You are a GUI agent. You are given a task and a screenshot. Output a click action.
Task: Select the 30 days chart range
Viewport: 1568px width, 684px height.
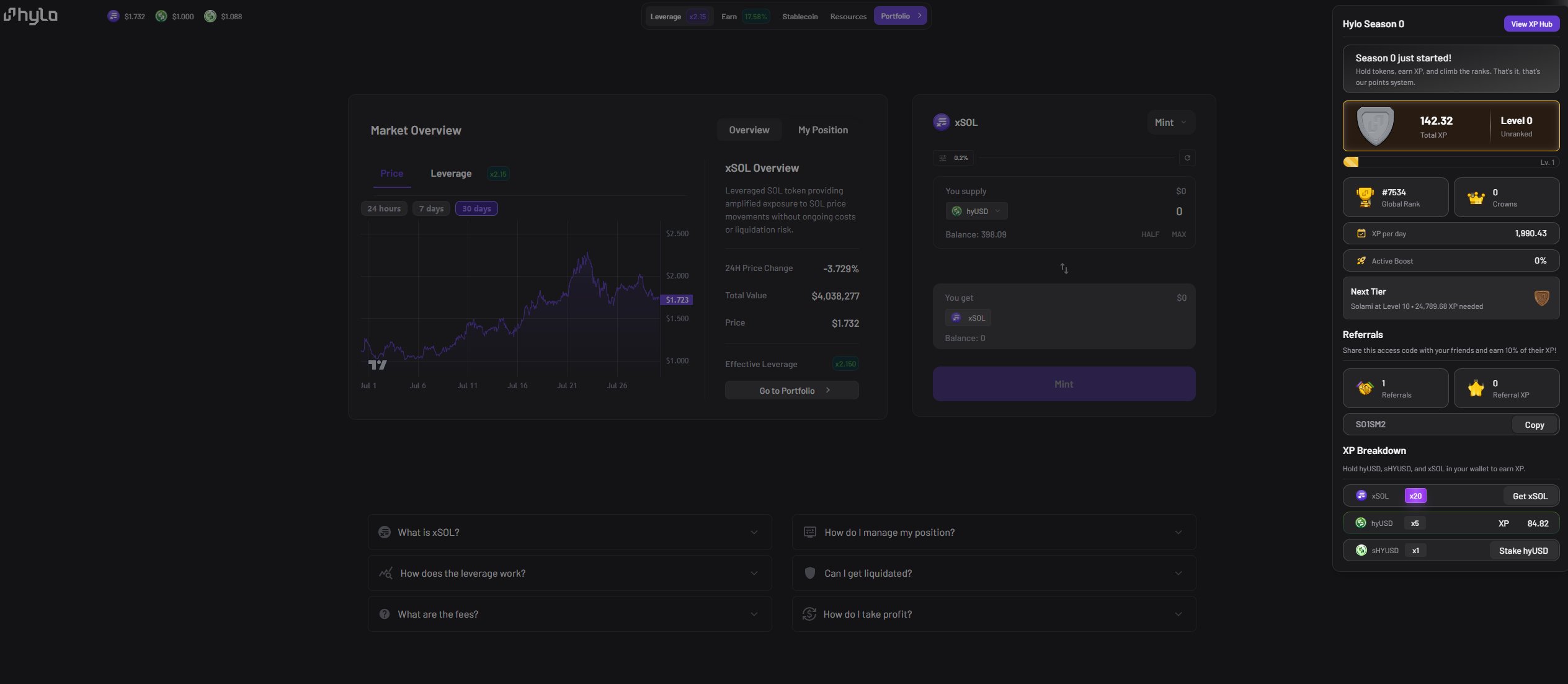476,209
